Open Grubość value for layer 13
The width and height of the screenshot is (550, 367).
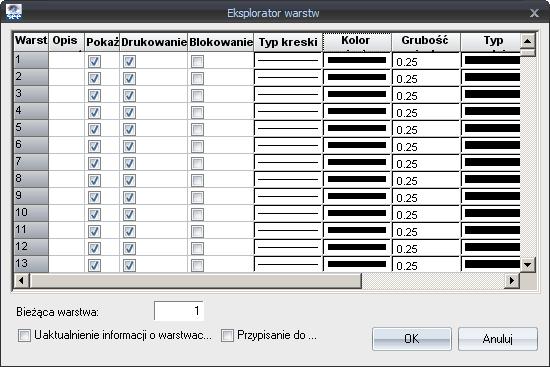426,264
